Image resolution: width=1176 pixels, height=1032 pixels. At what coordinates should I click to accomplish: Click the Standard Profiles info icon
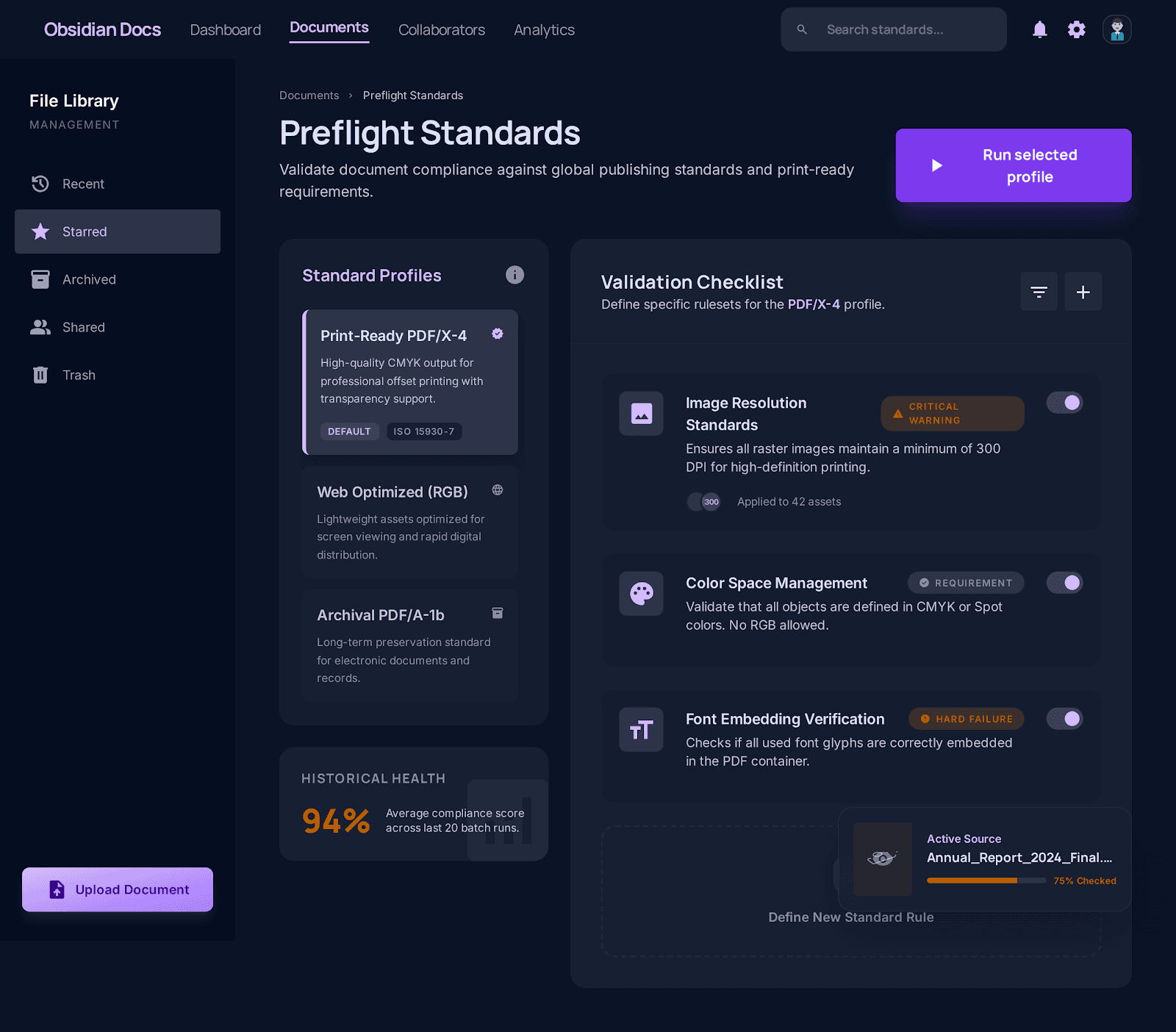tap(514, 275)
